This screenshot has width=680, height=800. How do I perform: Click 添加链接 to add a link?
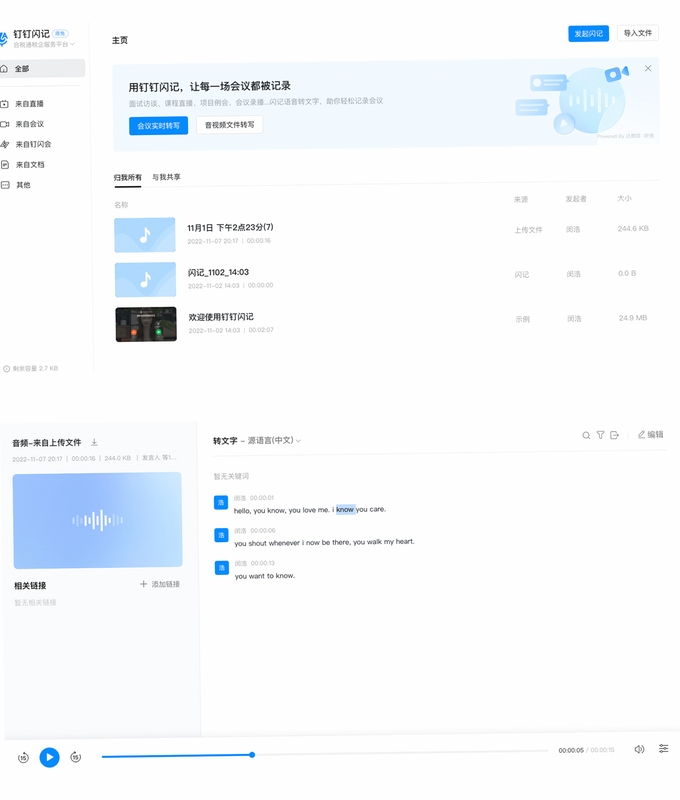point(160,584)
